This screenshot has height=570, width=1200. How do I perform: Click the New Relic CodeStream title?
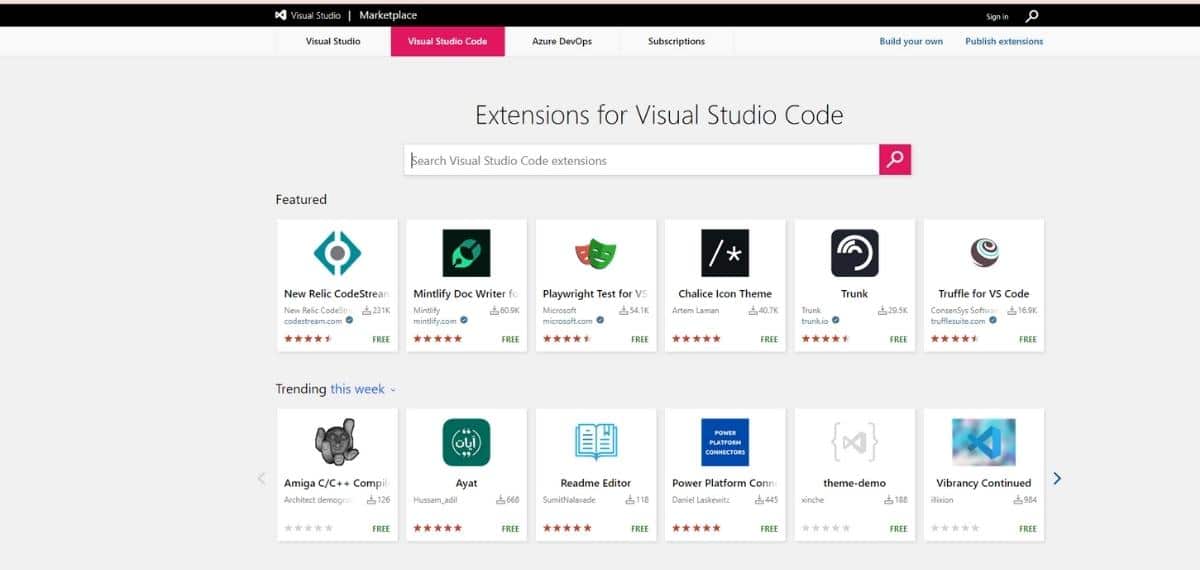[336, 294]
